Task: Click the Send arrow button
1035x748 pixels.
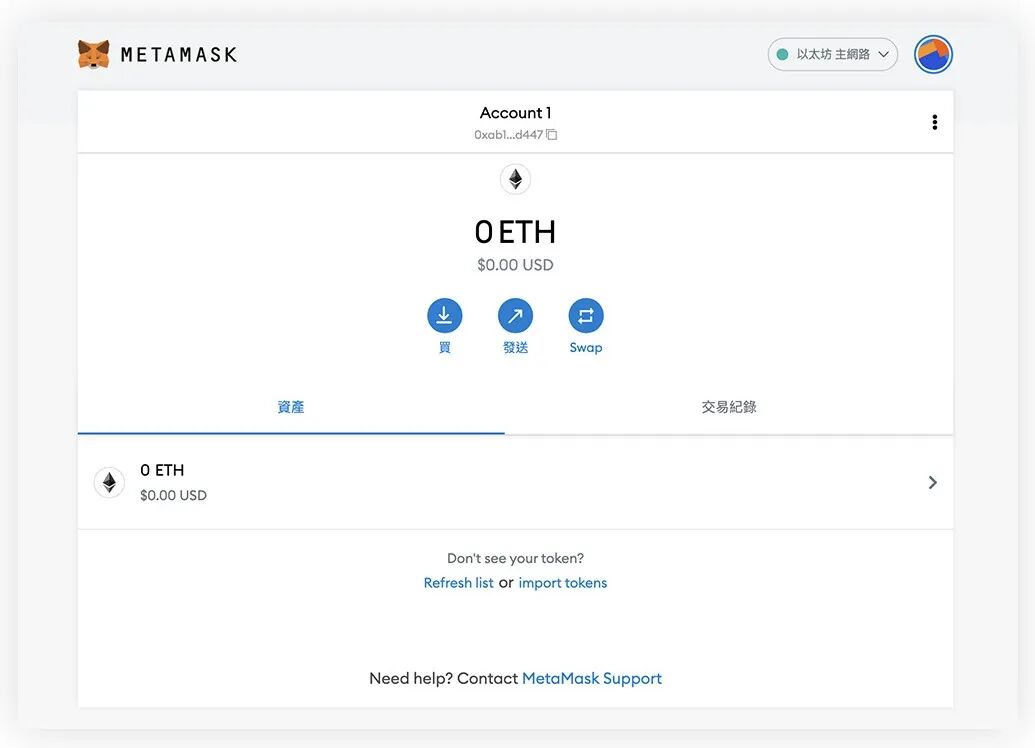Action: [x=515, y=316]
